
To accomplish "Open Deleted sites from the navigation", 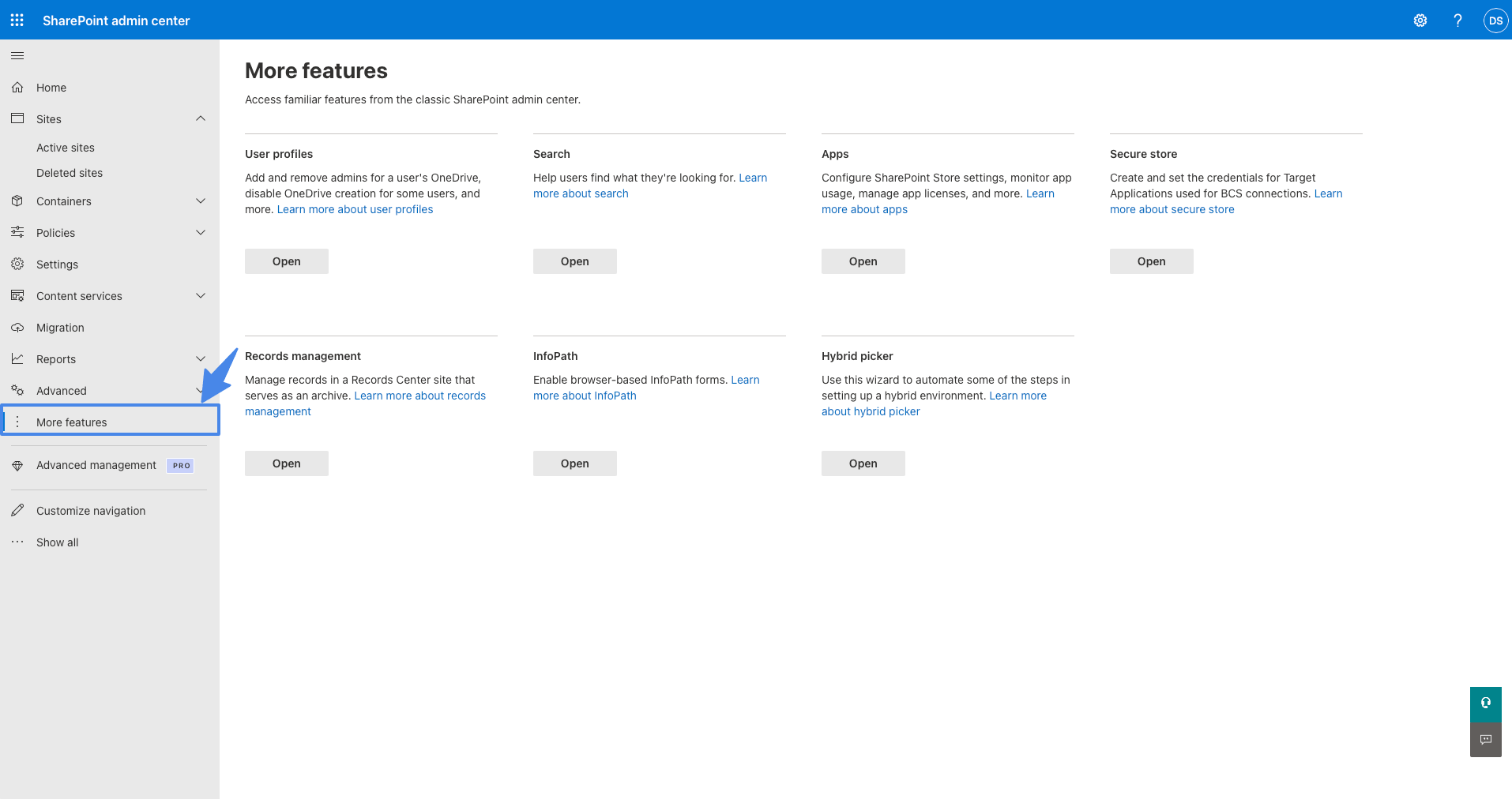I will [x=69, y=172].
